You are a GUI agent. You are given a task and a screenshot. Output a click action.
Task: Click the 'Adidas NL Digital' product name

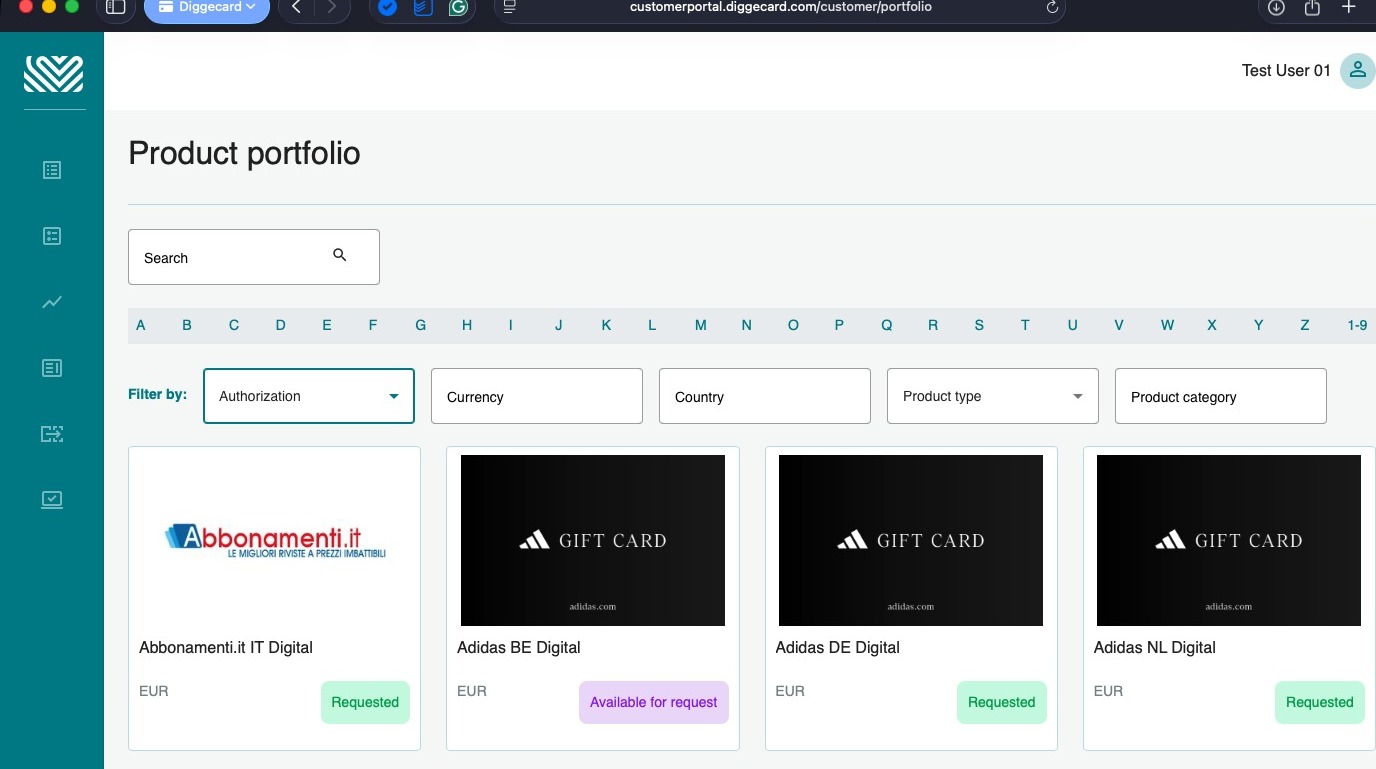[1155, 647]
